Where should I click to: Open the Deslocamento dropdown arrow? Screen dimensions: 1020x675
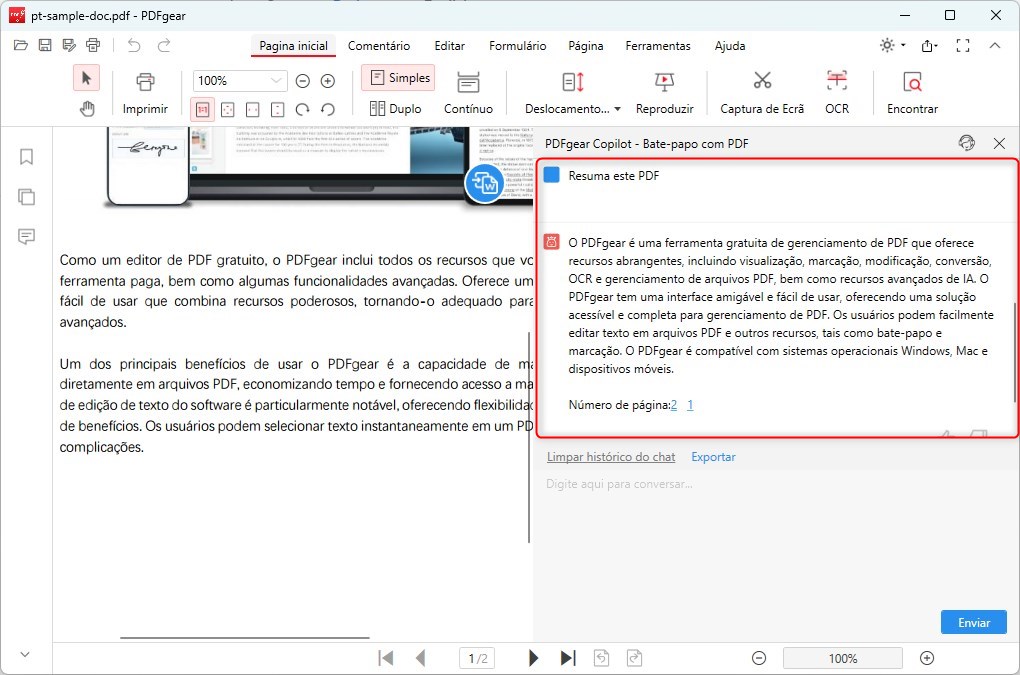point(617,109)
